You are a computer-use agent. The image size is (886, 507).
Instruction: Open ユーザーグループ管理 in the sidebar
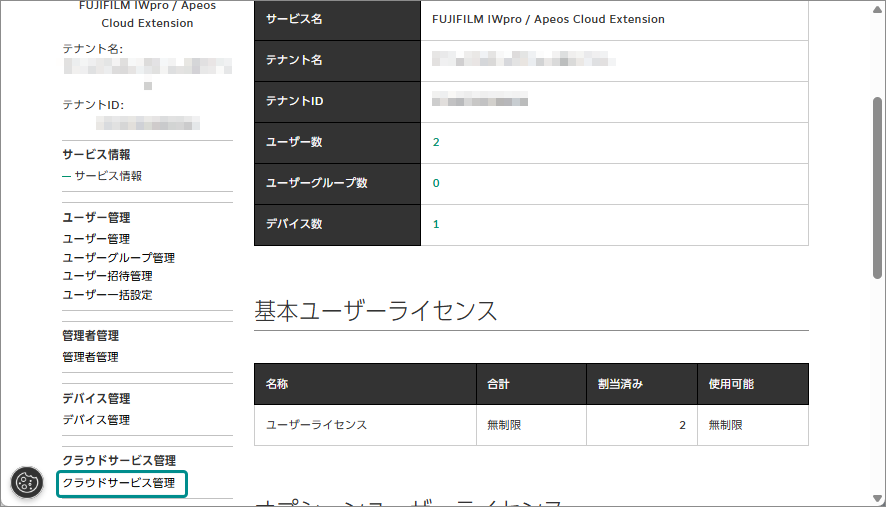(119, 258)
